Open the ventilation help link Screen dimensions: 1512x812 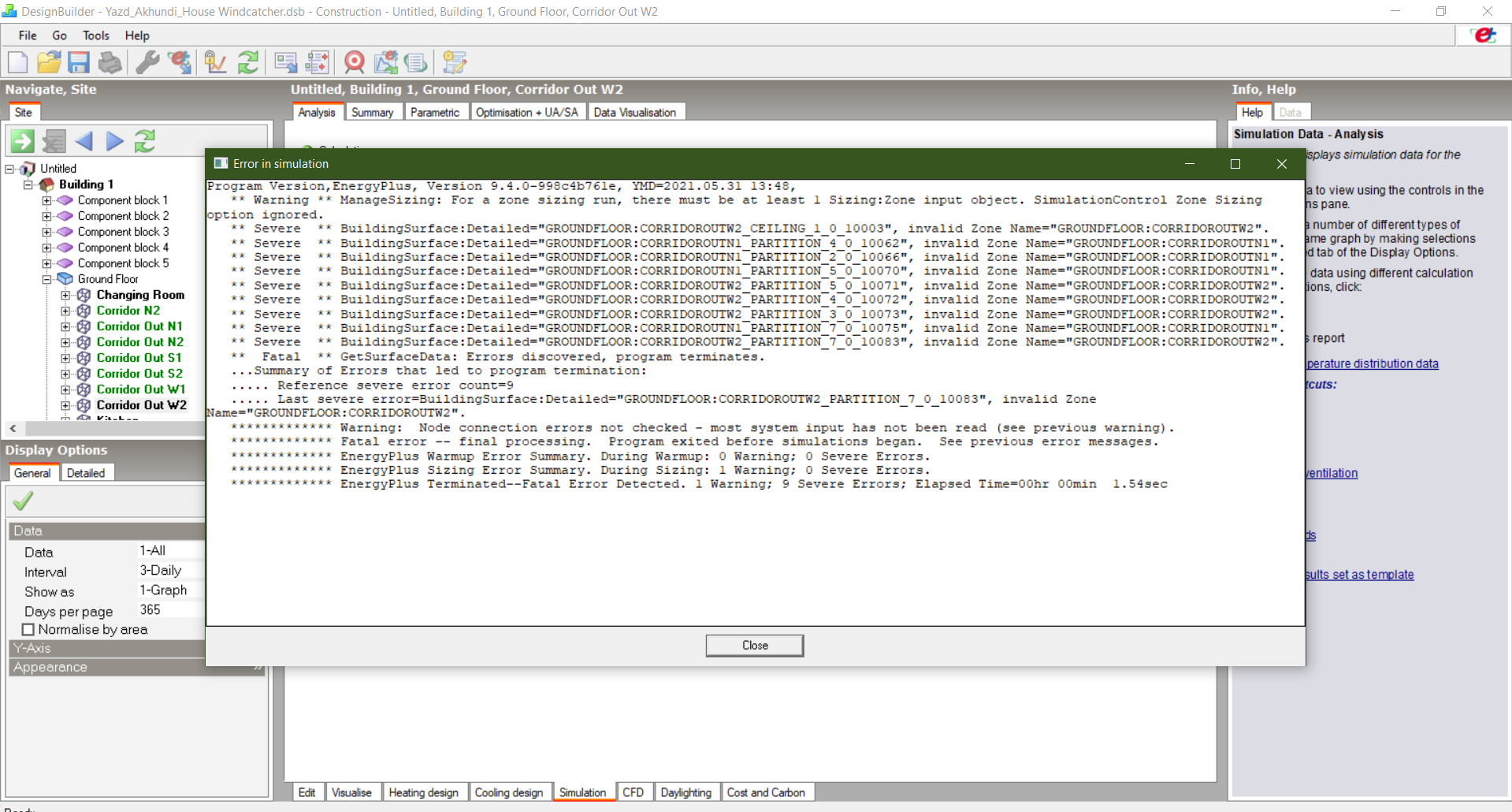(1332, 473)
